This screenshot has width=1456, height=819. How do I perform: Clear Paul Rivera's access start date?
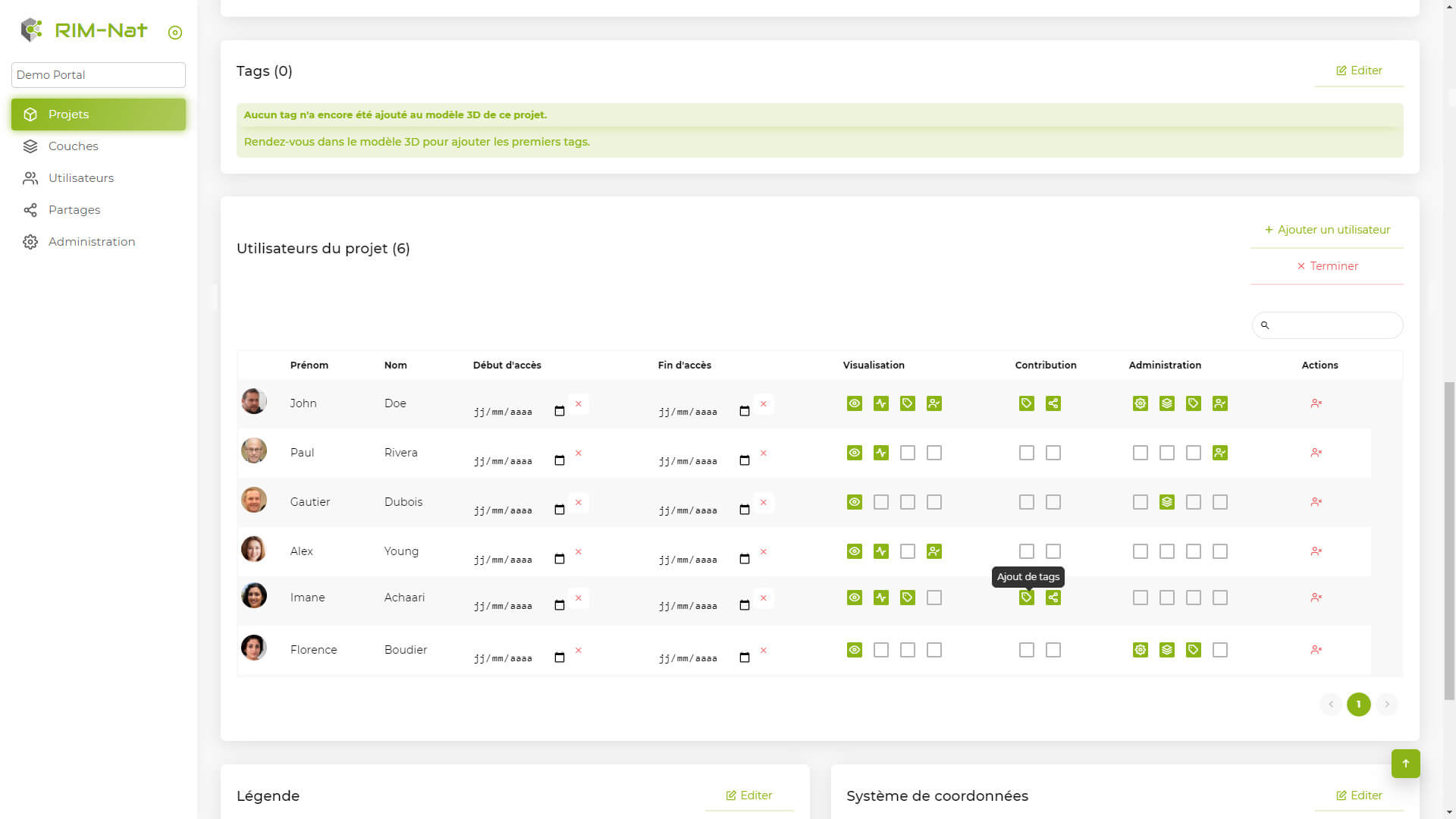[x=579, y=453]
